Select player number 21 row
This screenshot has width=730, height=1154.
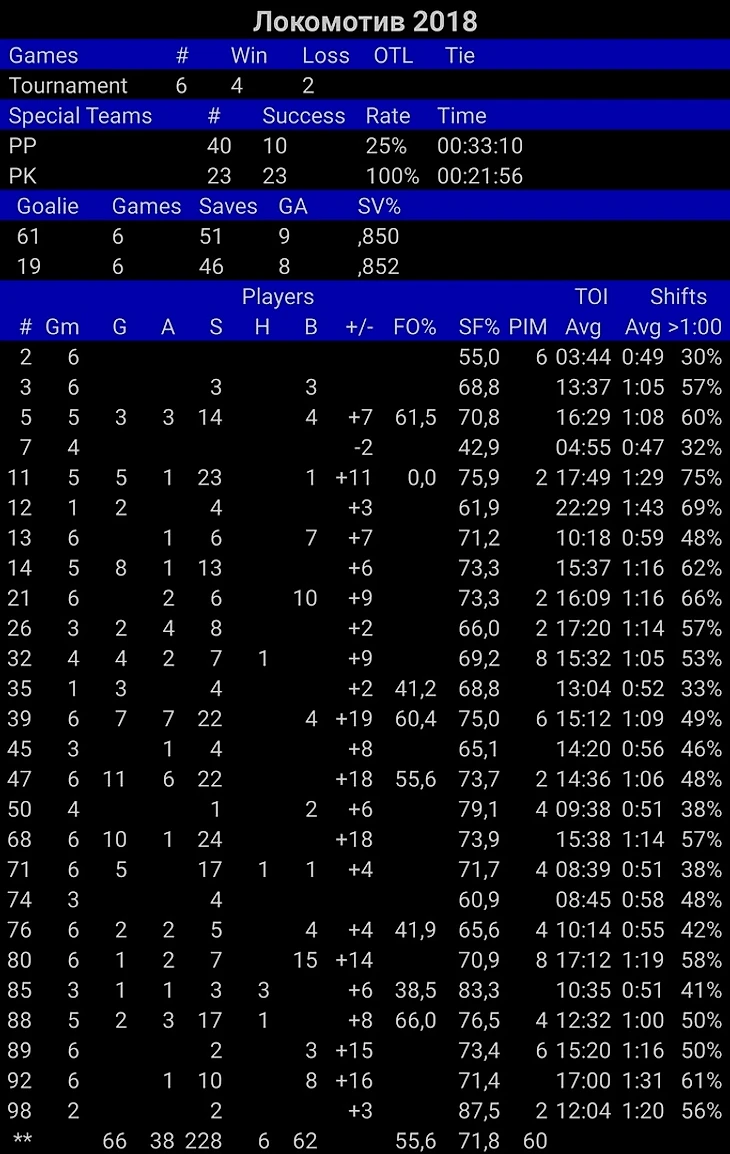365,598
